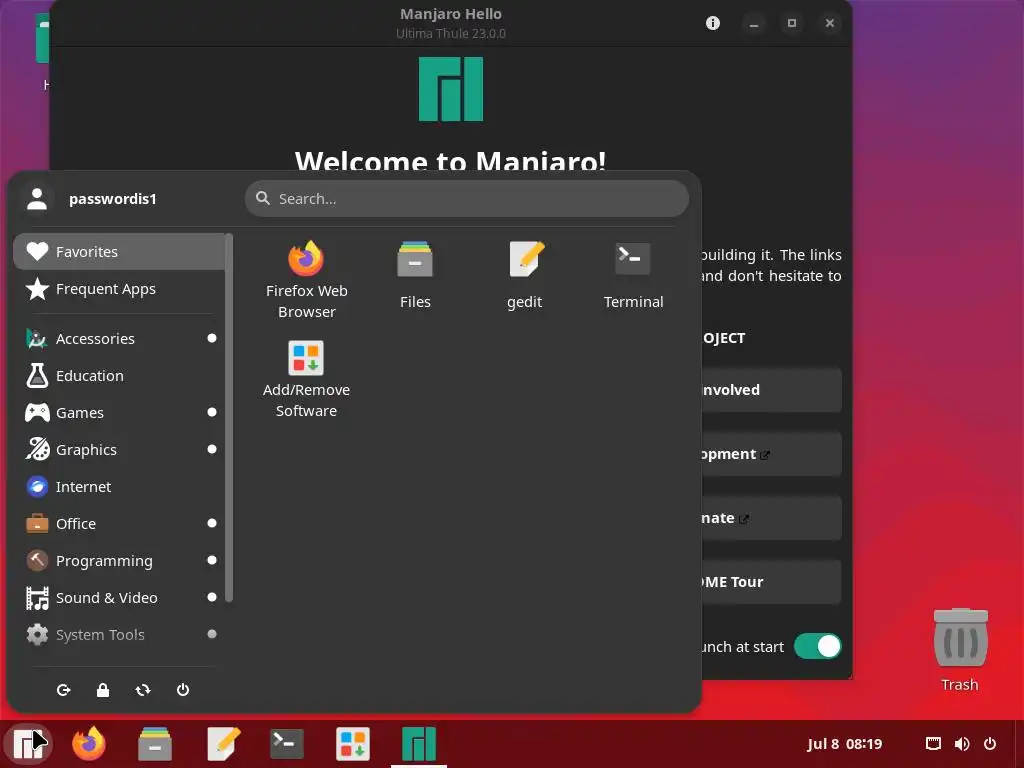The image size is (1024, 768).
Task: Open the text editor from the taskbar
Action: click(x=223, y=743)
